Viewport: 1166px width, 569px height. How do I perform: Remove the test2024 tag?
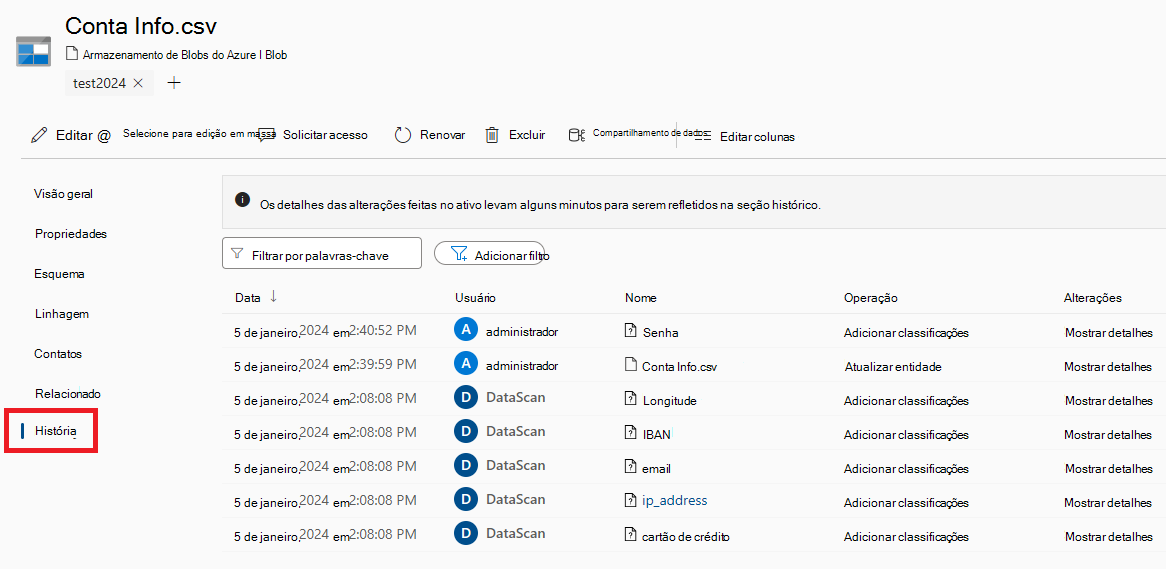click(x=138, y=83)
